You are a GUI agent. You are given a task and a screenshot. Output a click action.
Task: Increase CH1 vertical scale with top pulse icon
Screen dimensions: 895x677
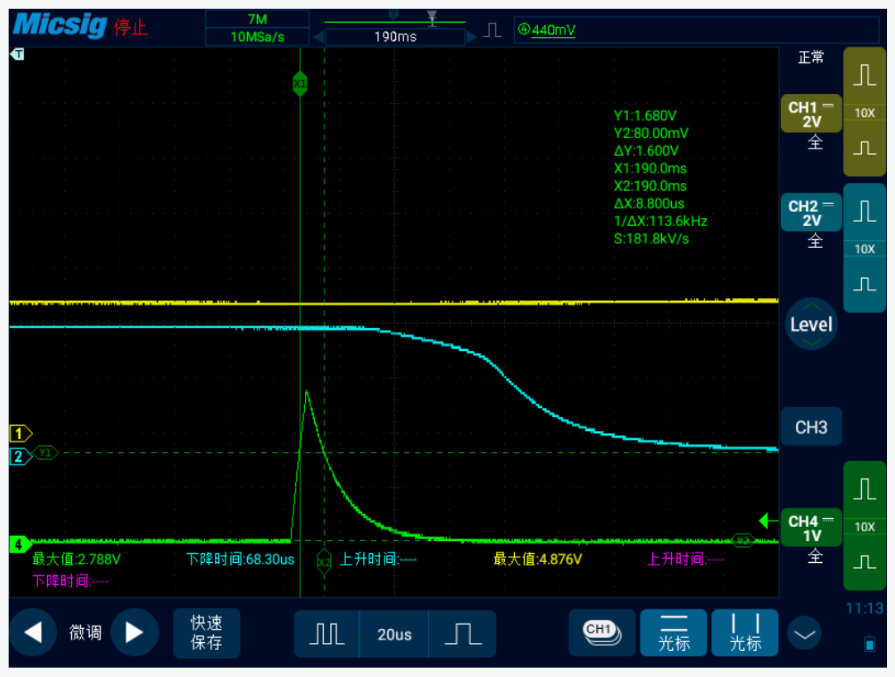(864, 78)
